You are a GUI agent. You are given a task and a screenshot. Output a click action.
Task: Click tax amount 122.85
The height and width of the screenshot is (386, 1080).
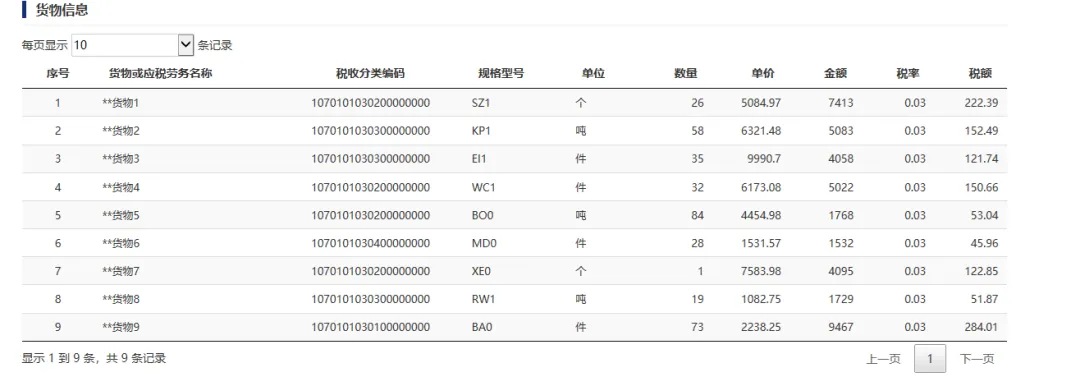point(982,272)
